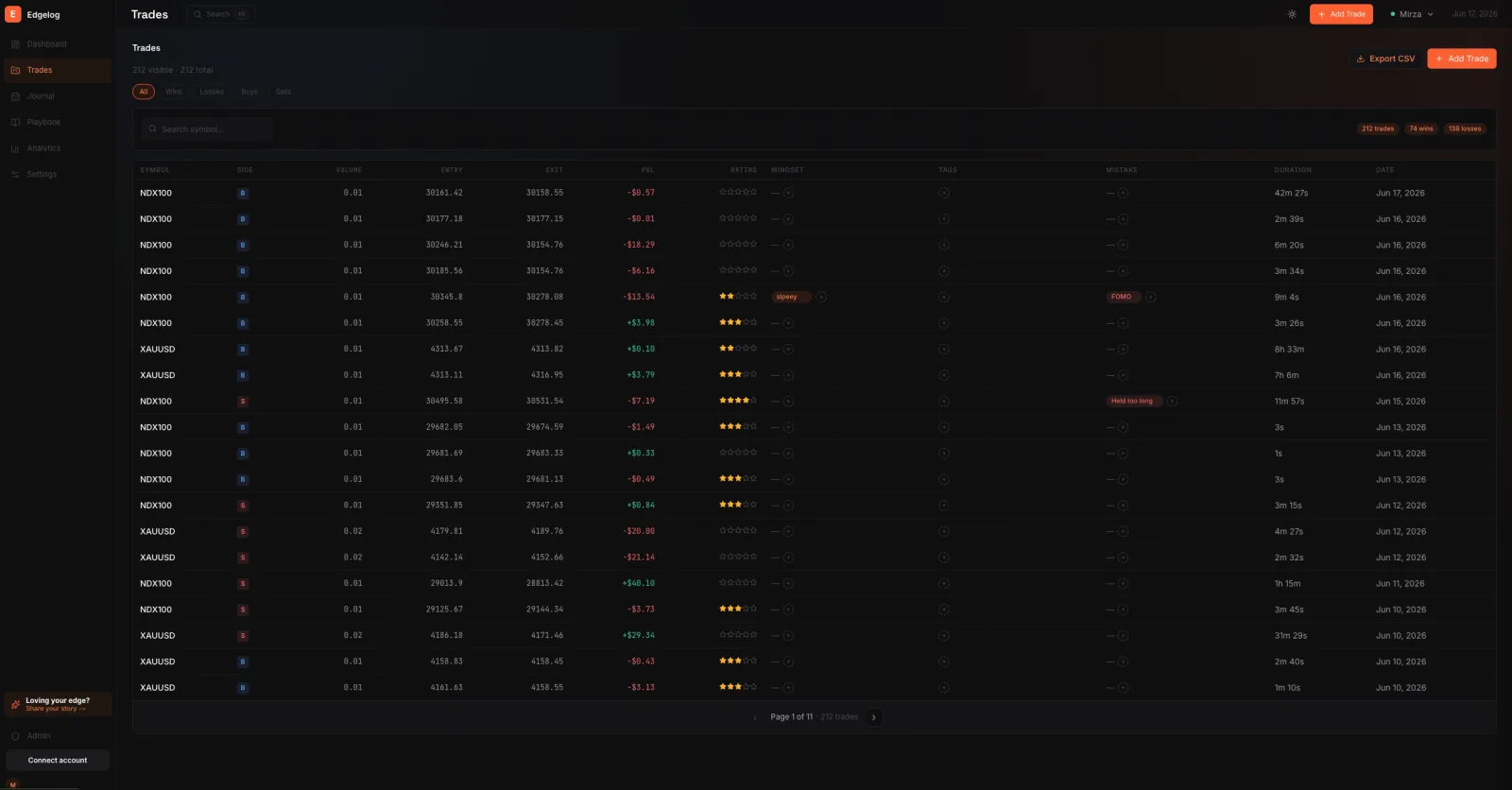This screenshot has height=790, width=1512.
Task: Click the previous page arrow
Action: pyautogui.click(x=755, y=717)
